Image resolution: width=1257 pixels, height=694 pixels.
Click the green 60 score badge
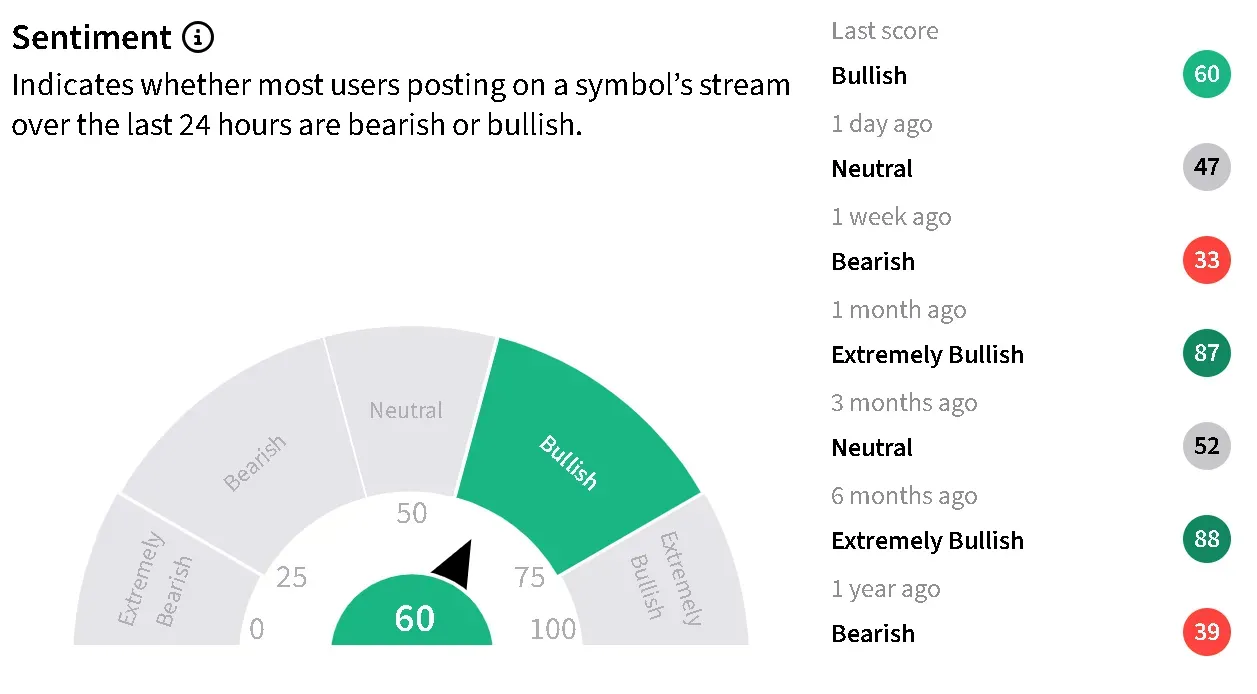tap(1206, 75)
